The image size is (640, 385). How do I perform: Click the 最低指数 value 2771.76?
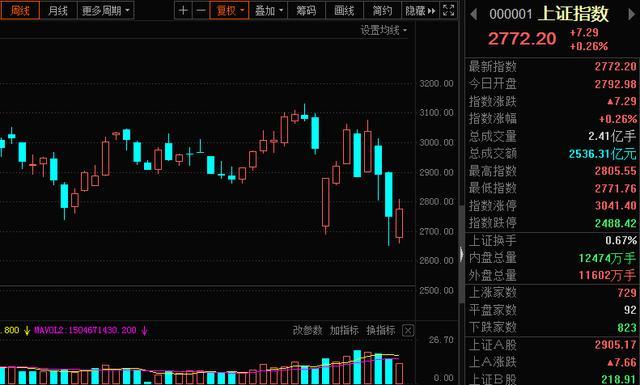point(615,189)
